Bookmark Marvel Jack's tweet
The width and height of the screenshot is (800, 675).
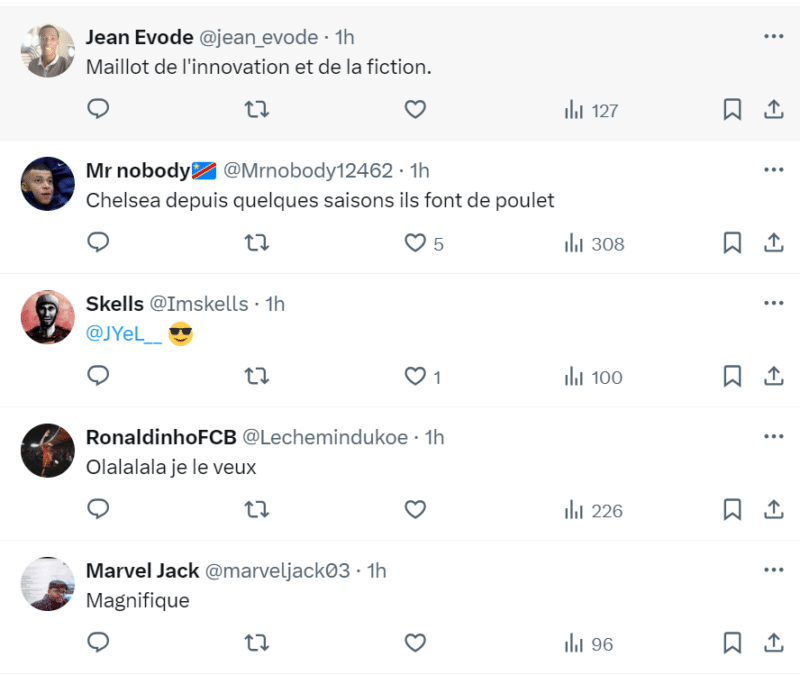coord(732,644)
